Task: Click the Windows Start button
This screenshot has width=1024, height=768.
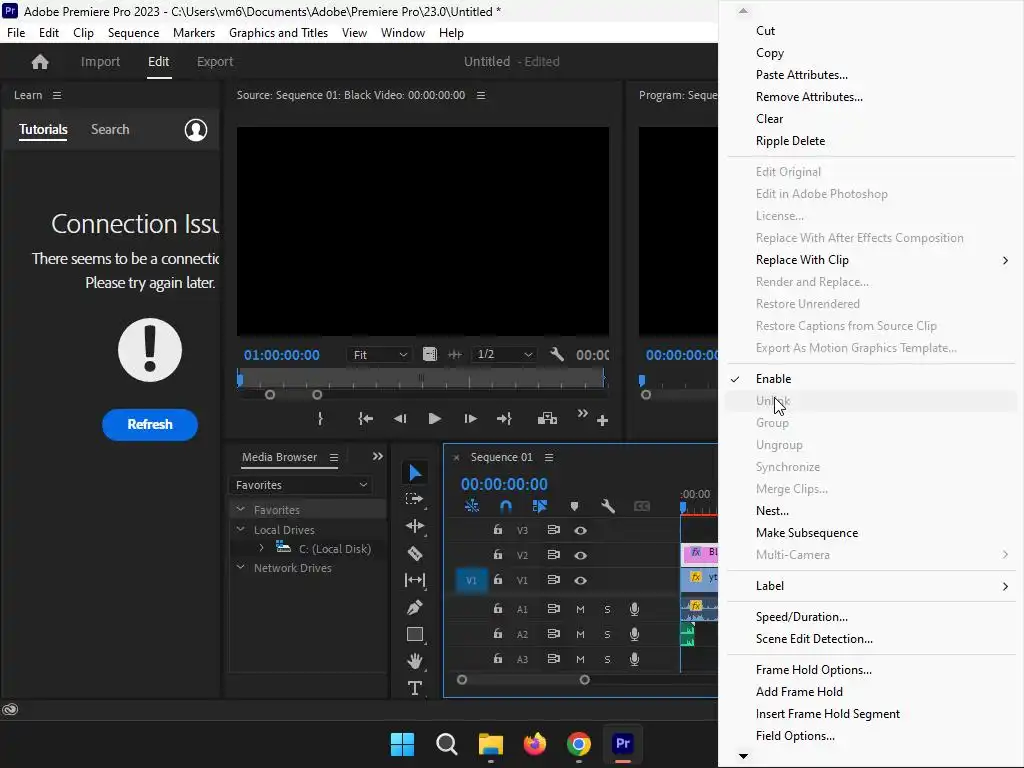Action: 402,744
